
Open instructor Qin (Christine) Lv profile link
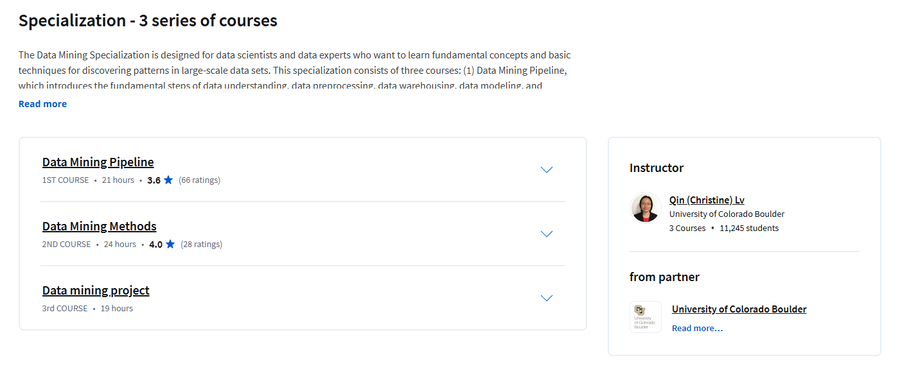pos(707,200)
